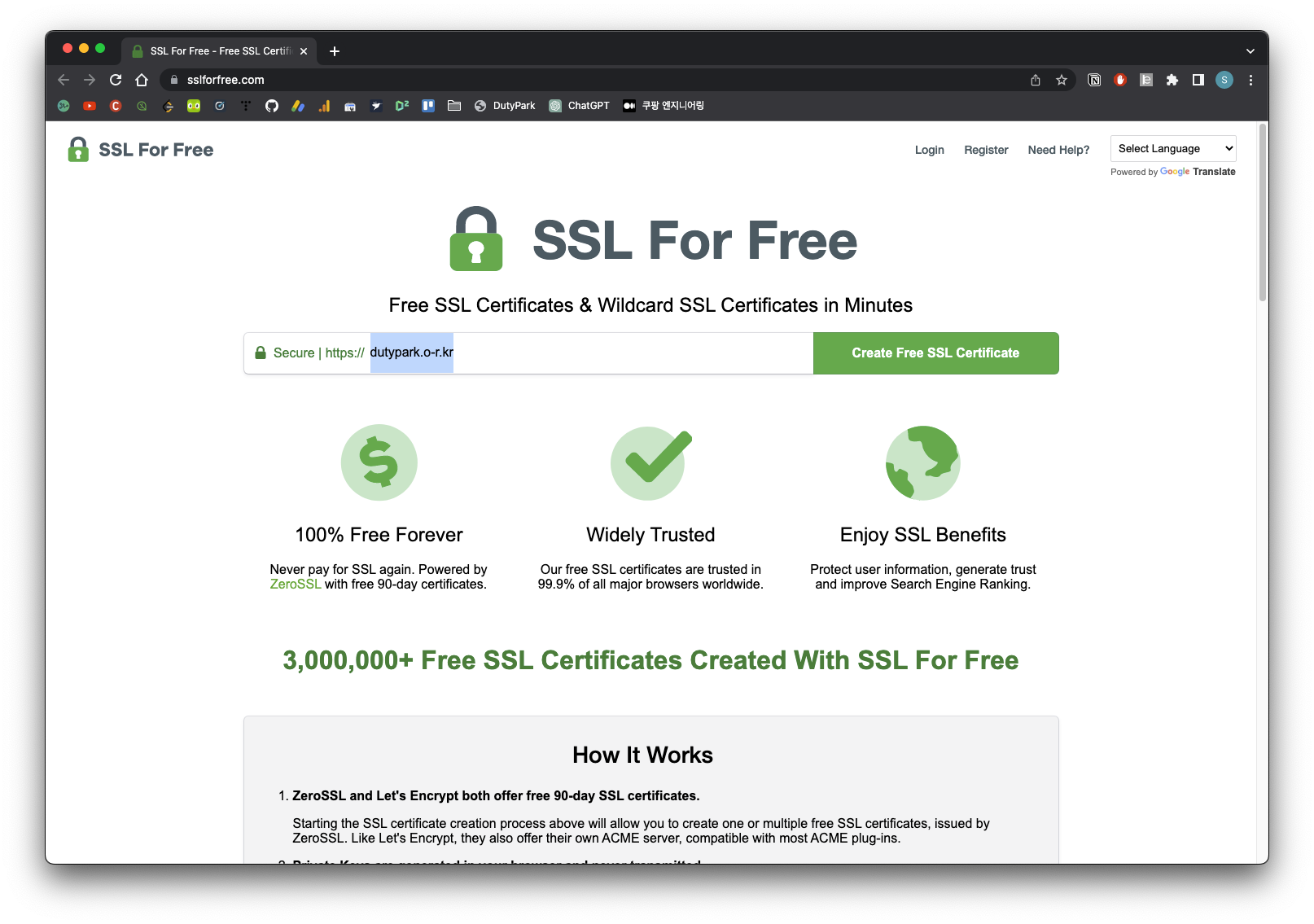This screenshot has height=924, width=1314.
Task: Open the red hand ad blocker extension
Action: point(1120,80)
